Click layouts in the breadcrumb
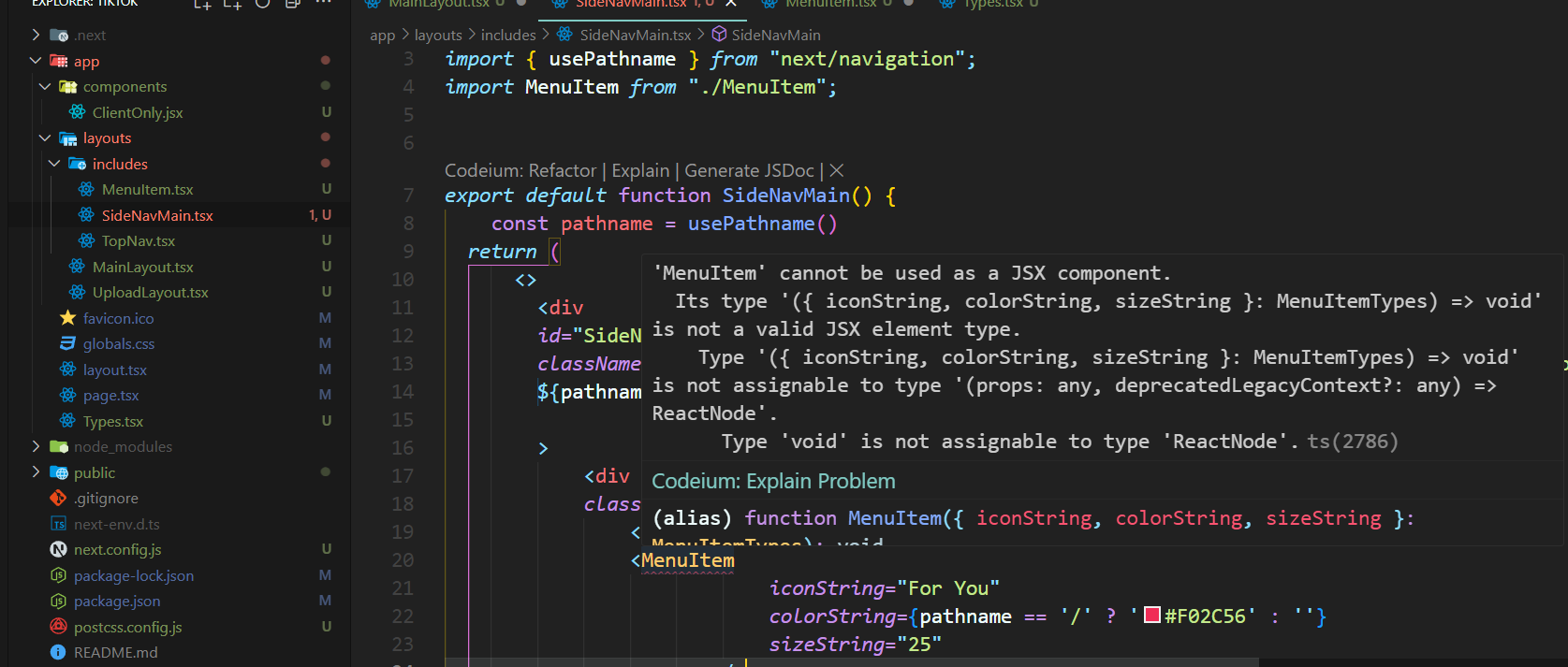The image size is (1568, 667). 438,35
